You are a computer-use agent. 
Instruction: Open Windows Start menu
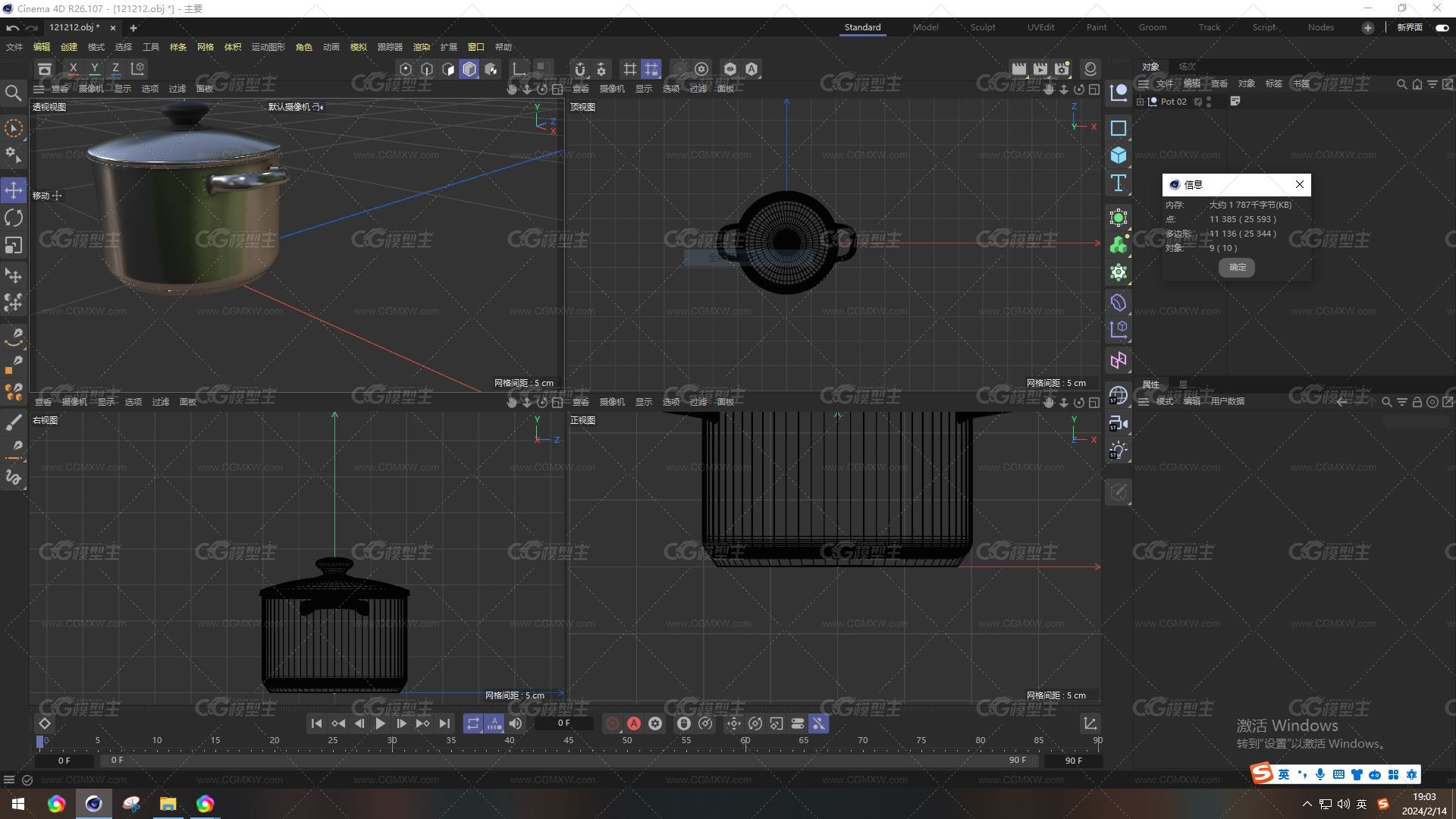18,804
